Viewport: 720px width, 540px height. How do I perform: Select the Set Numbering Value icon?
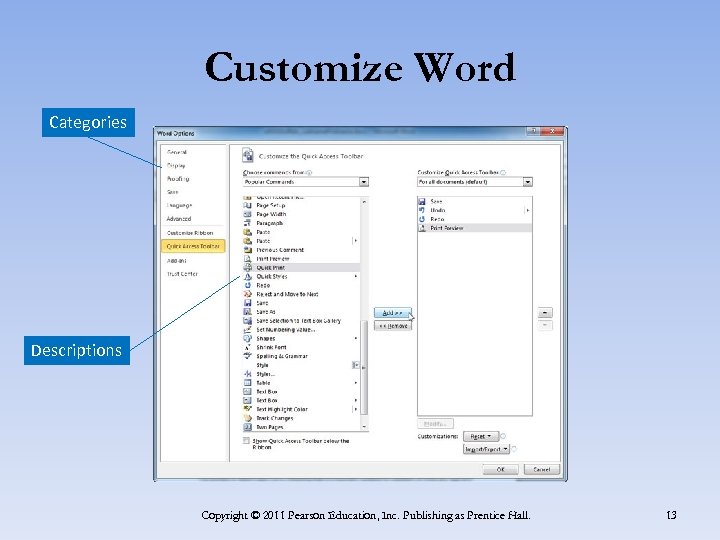click(248, 330)
